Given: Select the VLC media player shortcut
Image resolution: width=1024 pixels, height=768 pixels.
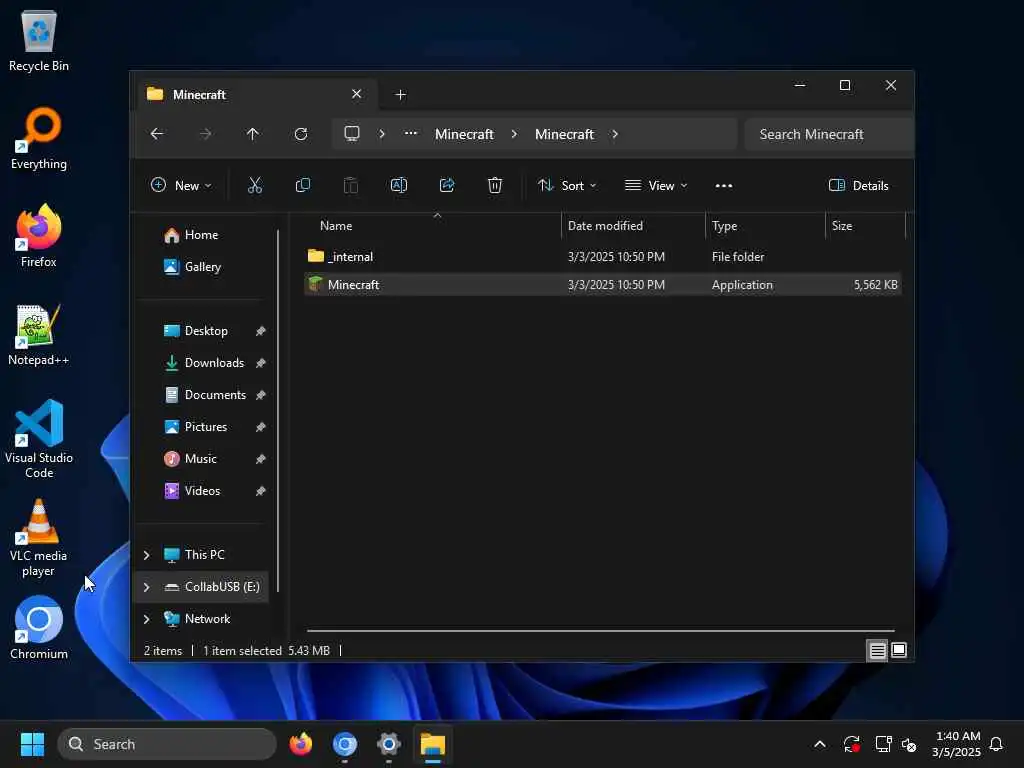Looking at the screenshot, I should coord(39,537).
